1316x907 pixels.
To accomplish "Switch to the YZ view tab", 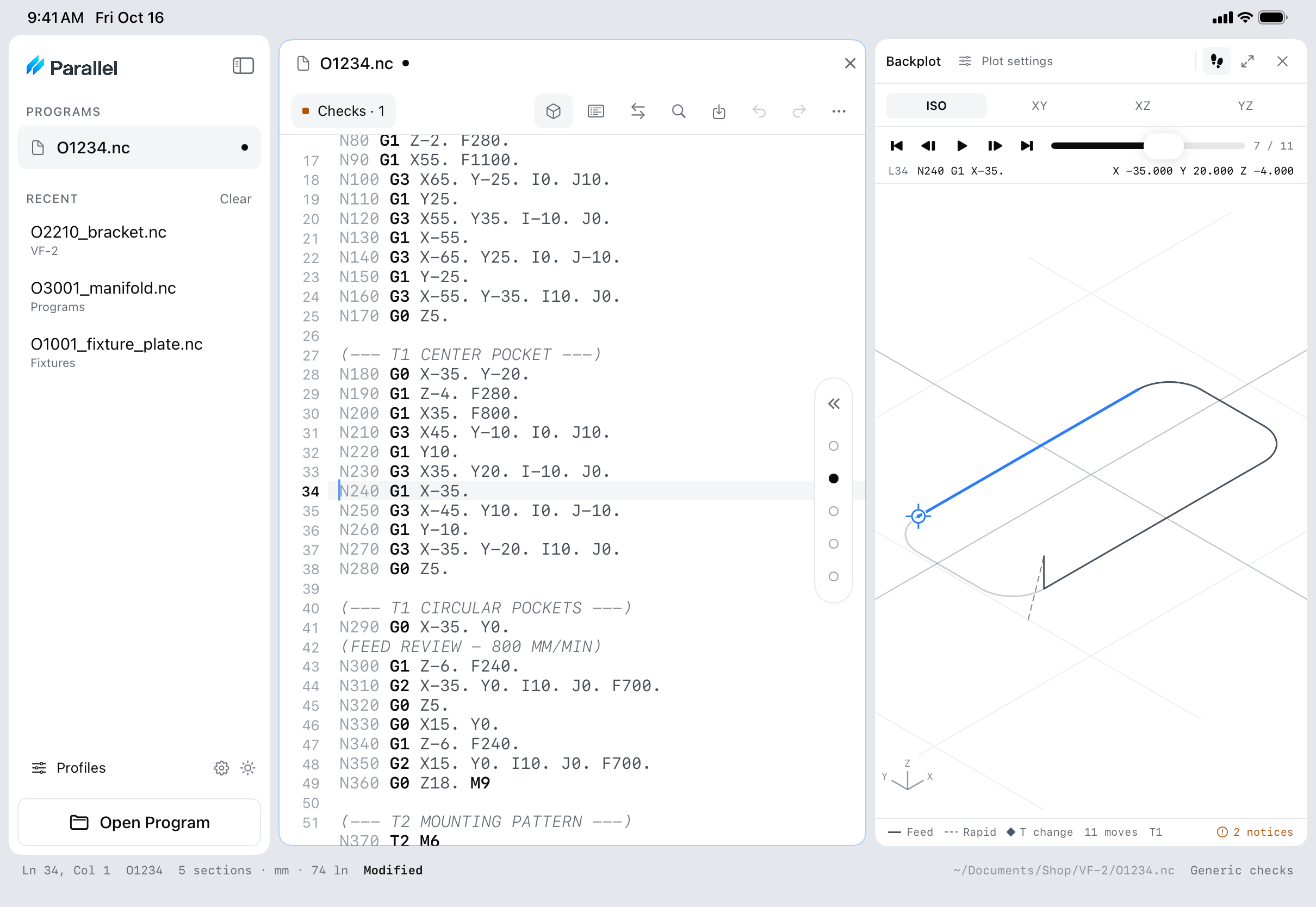I will (x=1245, y=105).
